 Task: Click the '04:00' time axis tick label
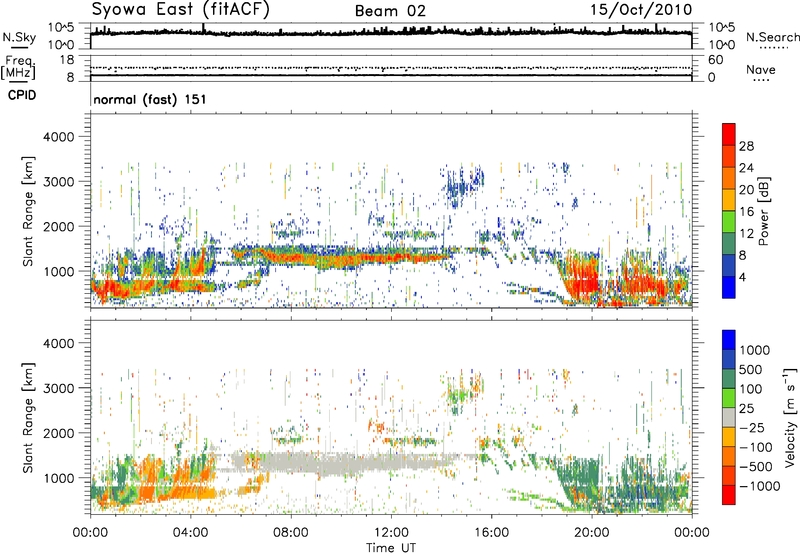pyautogui.click(x=191, y=533)
